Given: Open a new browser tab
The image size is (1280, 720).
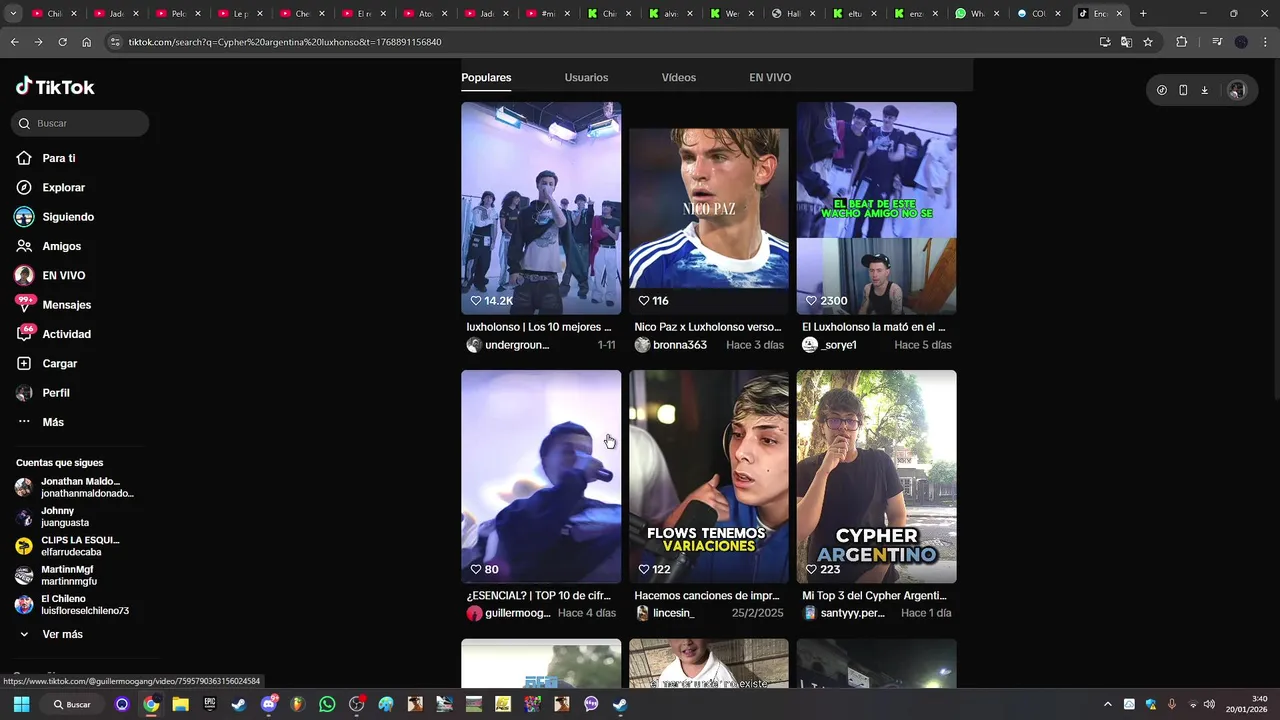Looking at the screenshot, I should coord(1143,13).
